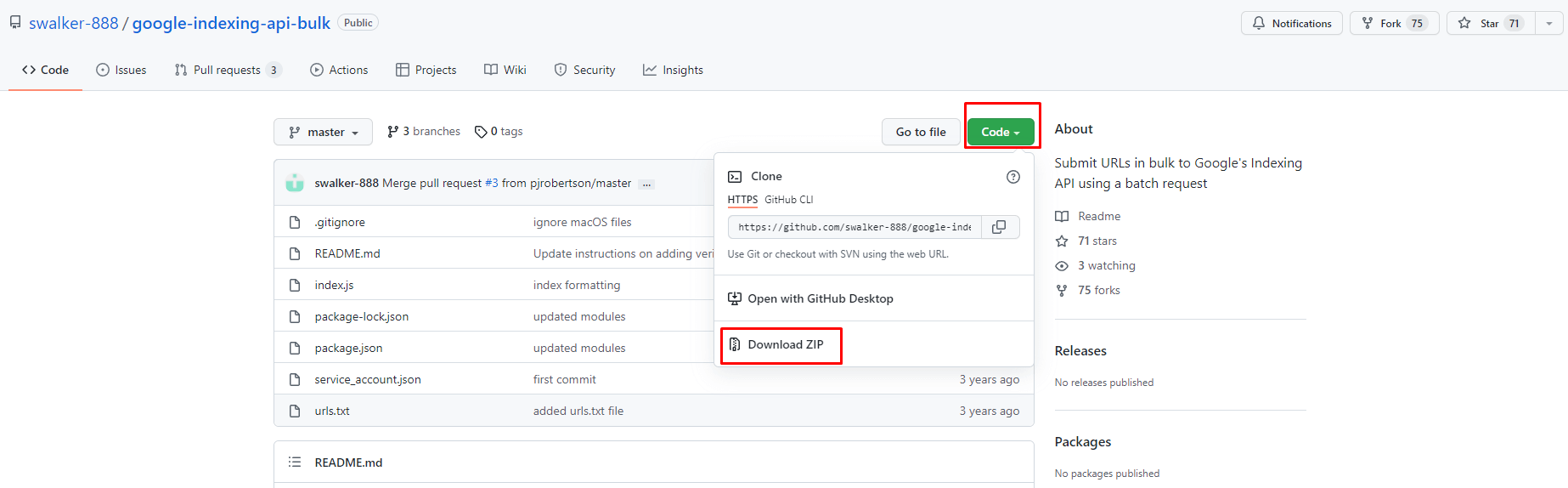Open the Wiki tab

[505, 70]
